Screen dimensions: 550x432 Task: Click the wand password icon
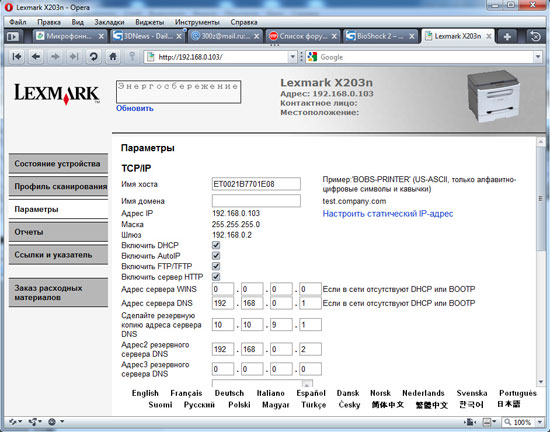[132, 56]
